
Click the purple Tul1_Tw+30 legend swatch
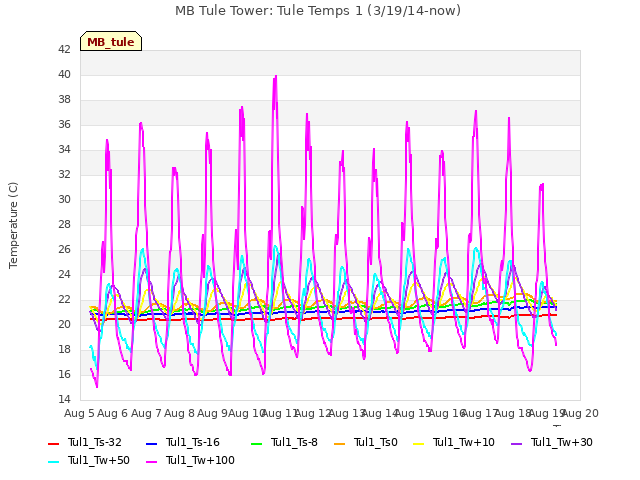pyautogui.click(x=516, y=443)
